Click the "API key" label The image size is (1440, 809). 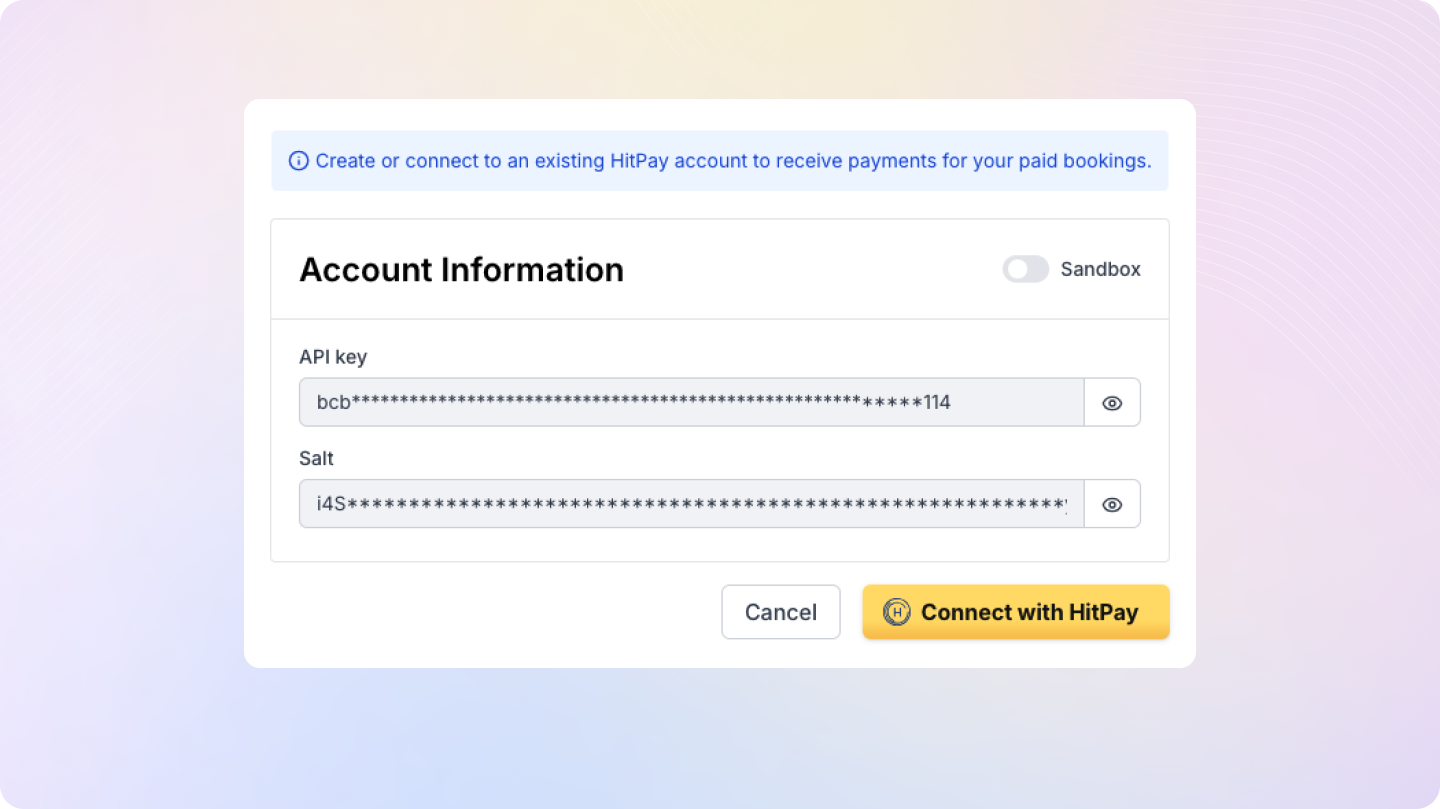[333, 357]
